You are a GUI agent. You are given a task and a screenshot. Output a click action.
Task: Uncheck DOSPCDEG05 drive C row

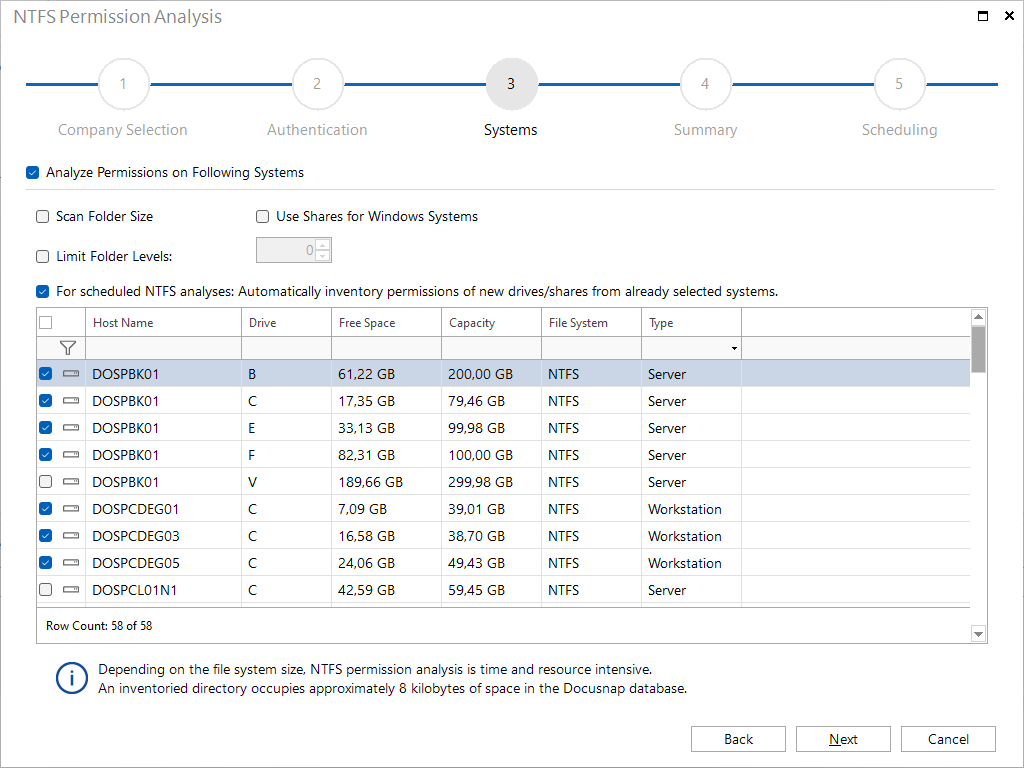[x=46, y=562]
